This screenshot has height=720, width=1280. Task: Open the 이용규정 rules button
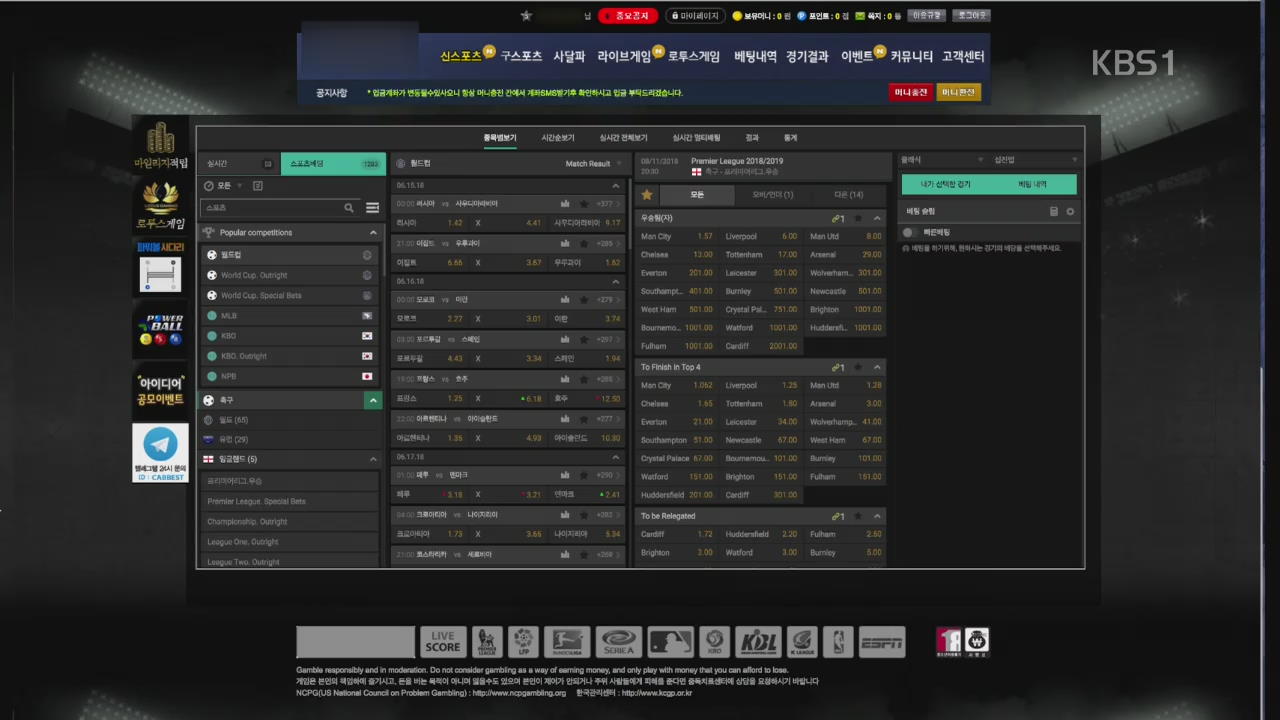[927, 16]
